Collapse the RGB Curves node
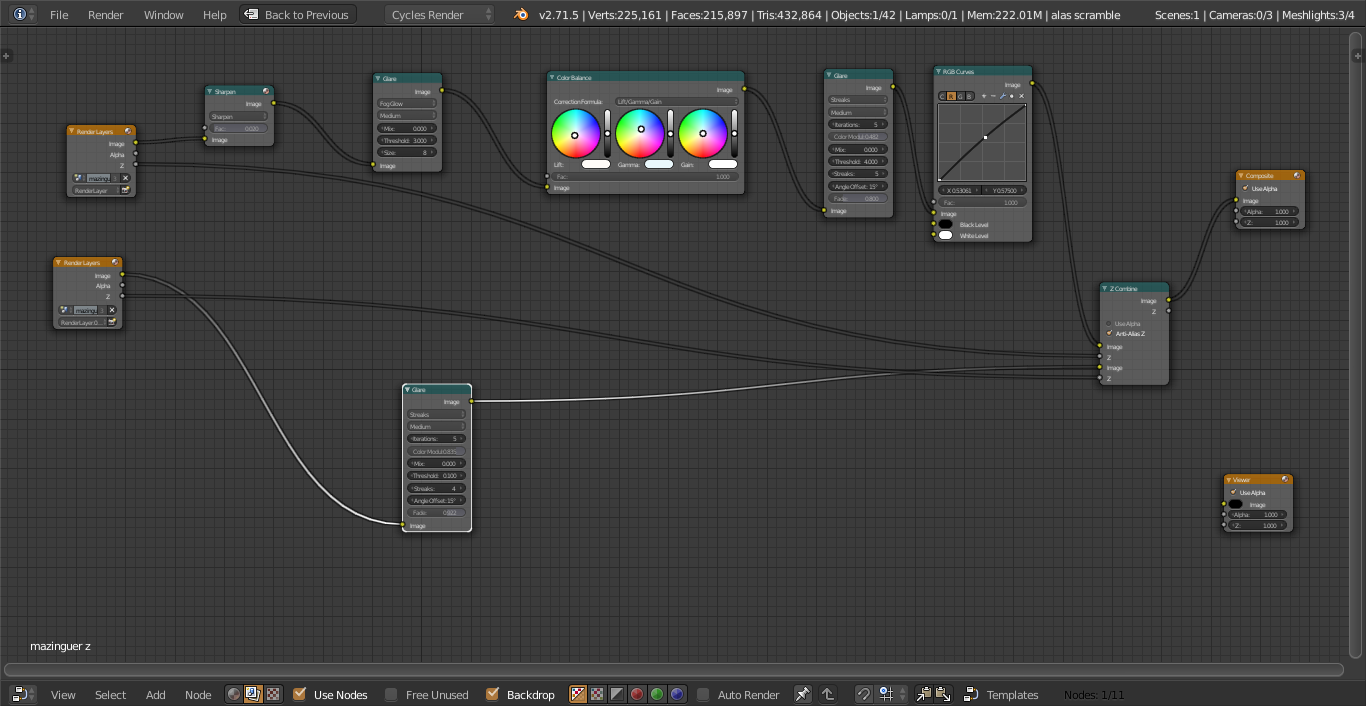Viewport: 1366px width, 706px height. click(x=938, y=72)
